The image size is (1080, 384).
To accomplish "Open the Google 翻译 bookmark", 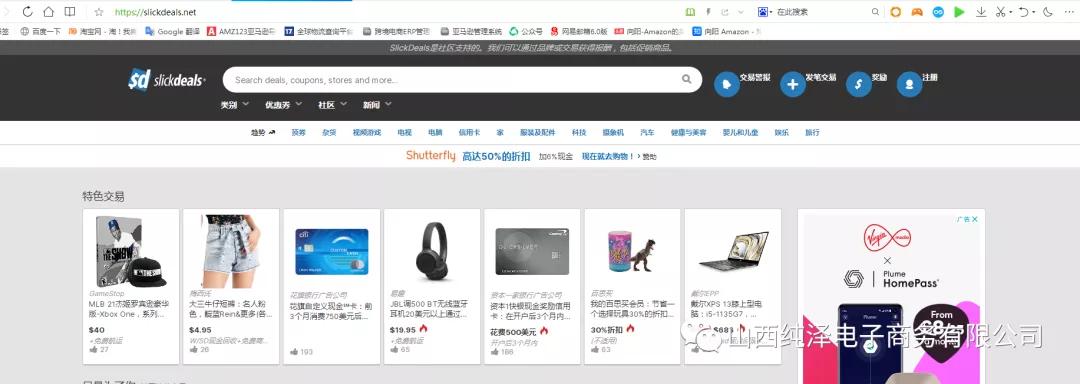I will (x=172, y=31).
